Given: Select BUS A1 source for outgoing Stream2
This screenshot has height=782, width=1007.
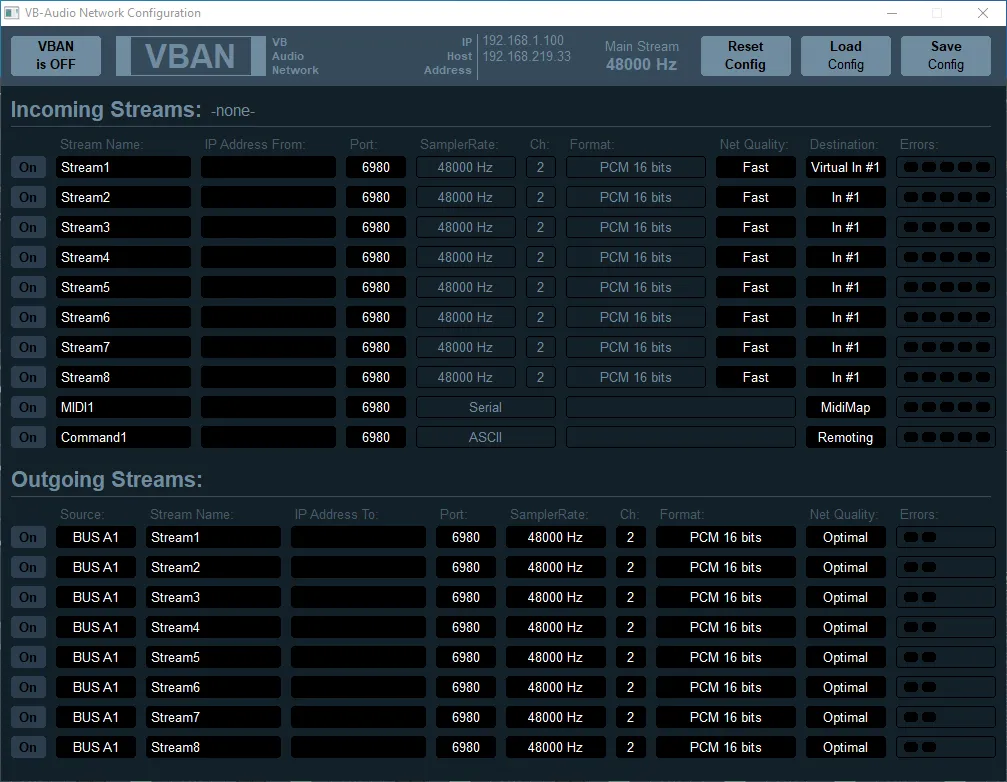Looking at the screenshot, I should [95, 567].
